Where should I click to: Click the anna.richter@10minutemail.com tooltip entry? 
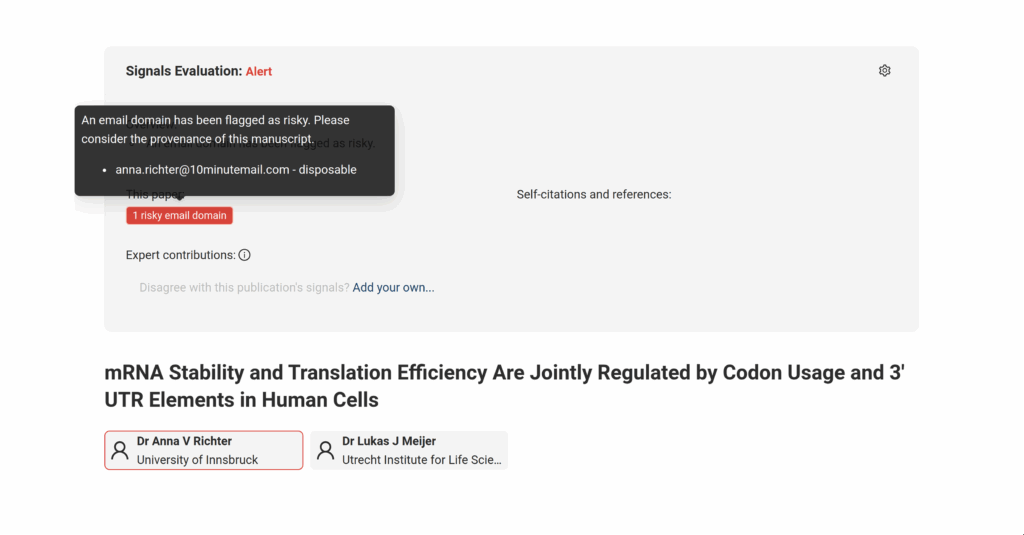click(236, 170)
